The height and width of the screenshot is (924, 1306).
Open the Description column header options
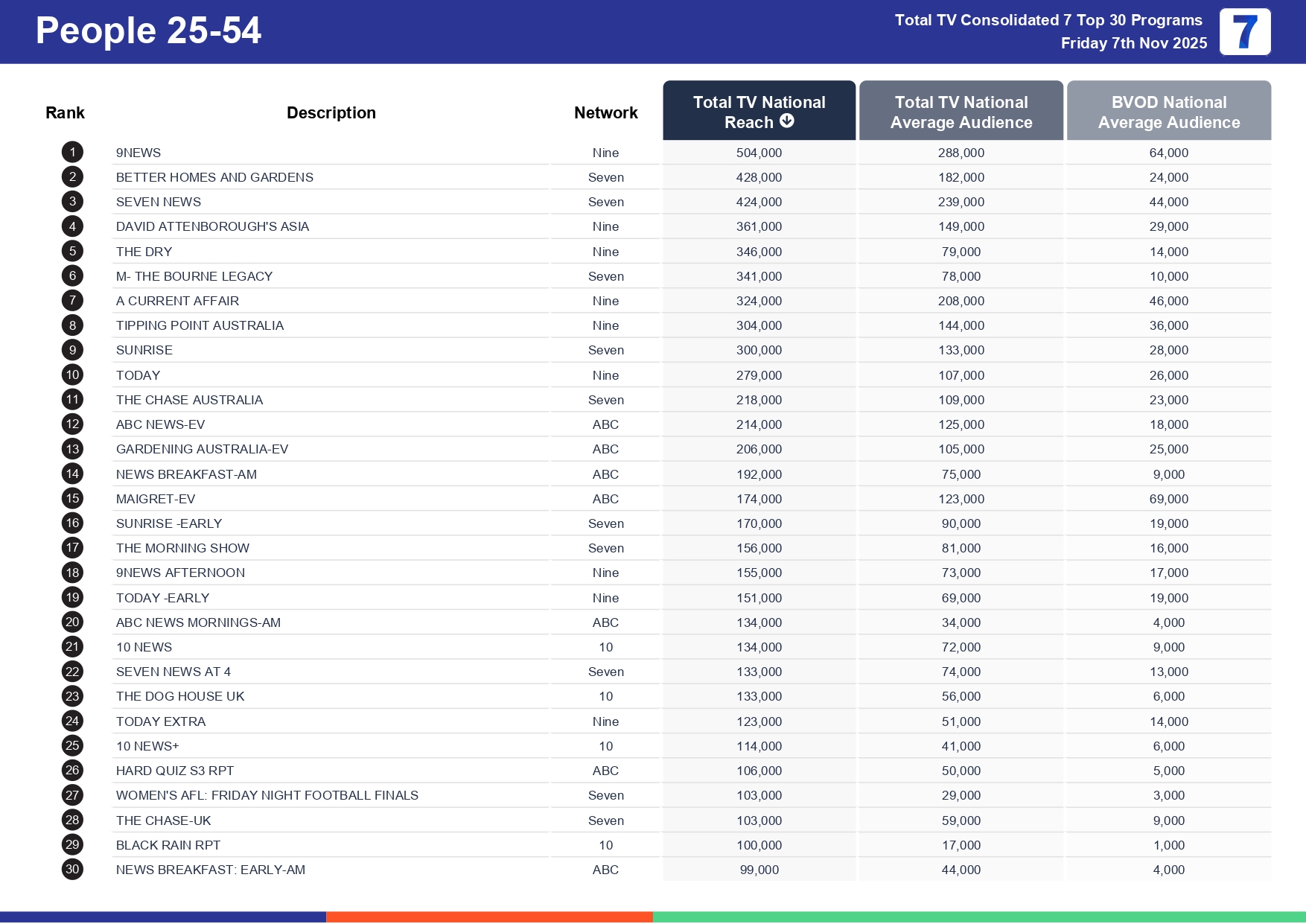(331, 112)
